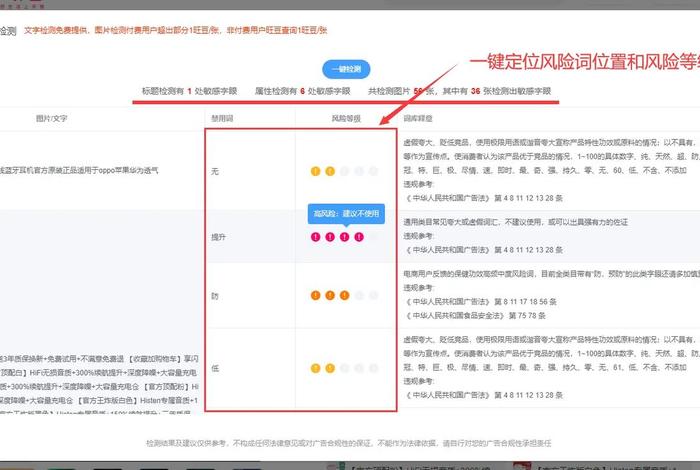The height and width of the screenshot is (470, 700).
Task: Click the 属性检测有 6 处敏感字眼 summary
Action: click(x=302, y=91)
